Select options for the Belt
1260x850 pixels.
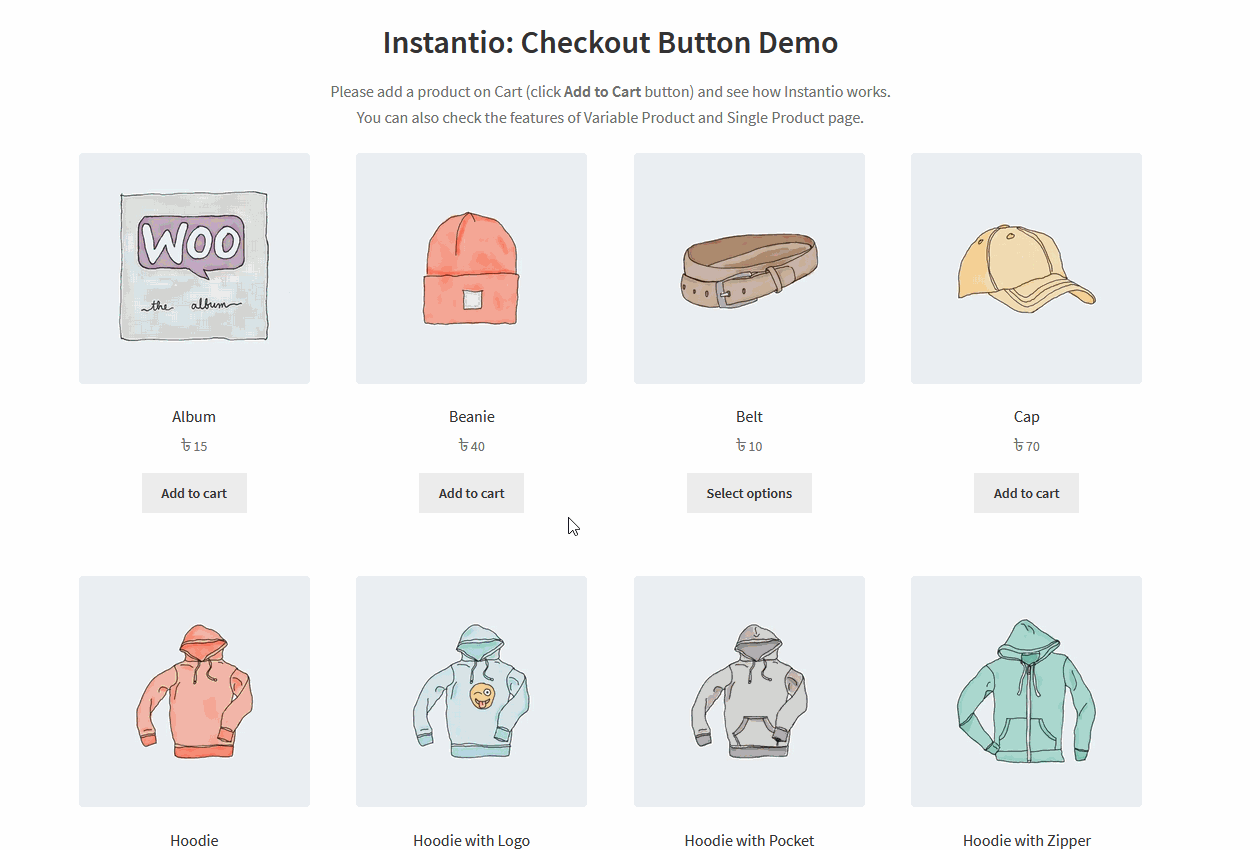749,493
